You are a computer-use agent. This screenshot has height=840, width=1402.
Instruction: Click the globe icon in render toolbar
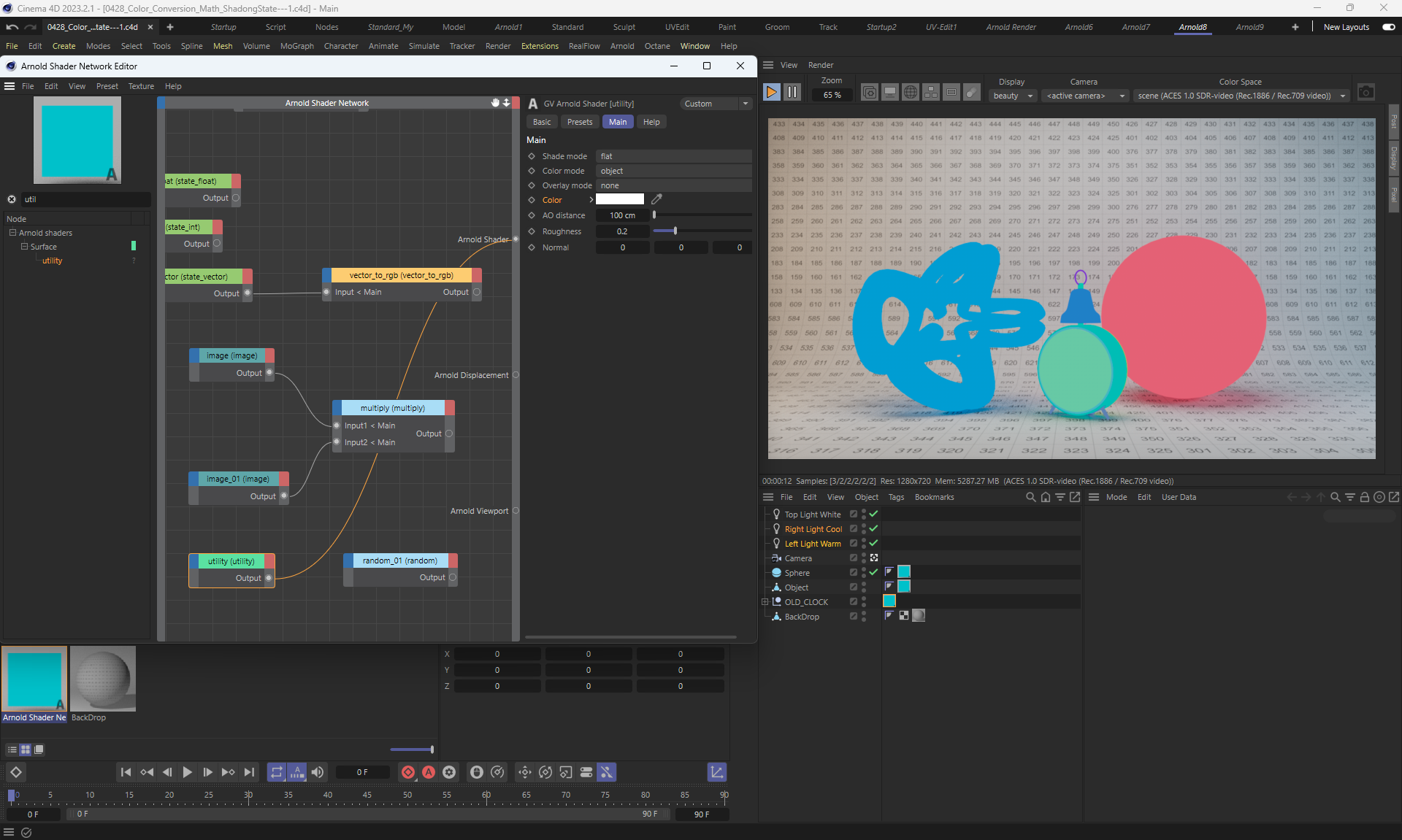[910, 92]
